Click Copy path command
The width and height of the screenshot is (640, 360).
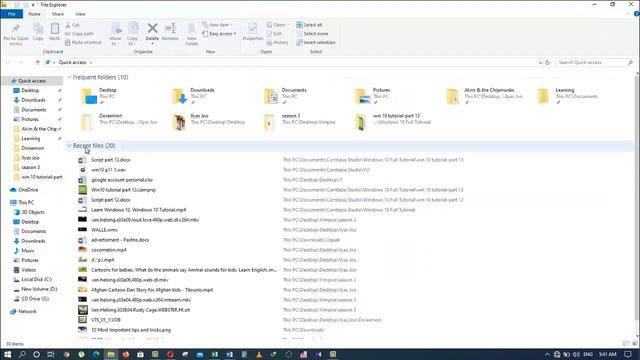(x=80, y=34)
